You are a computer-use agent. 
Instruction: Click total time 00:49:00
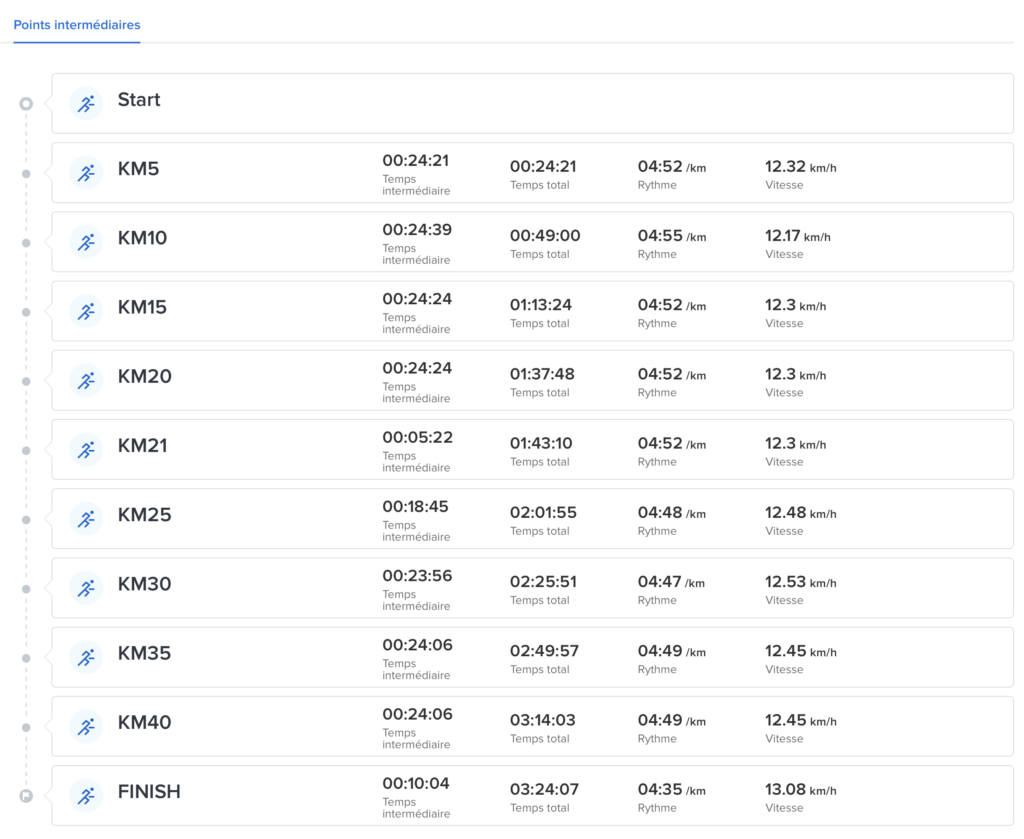(545, 236)
